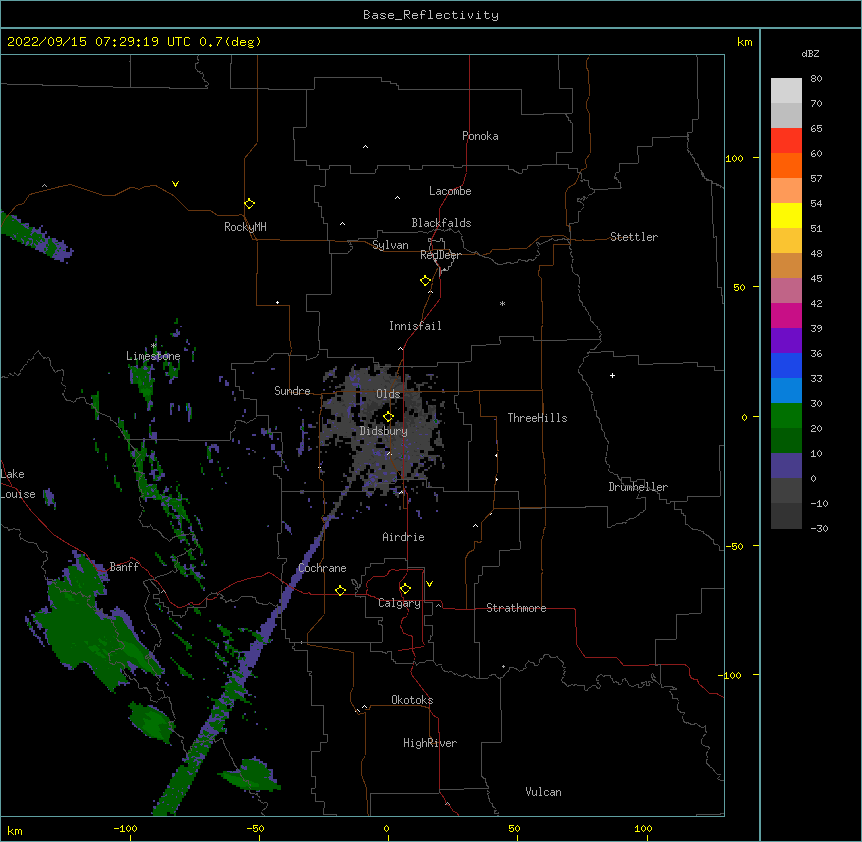Click the Didsbury city label

click(x=384, y=431)
